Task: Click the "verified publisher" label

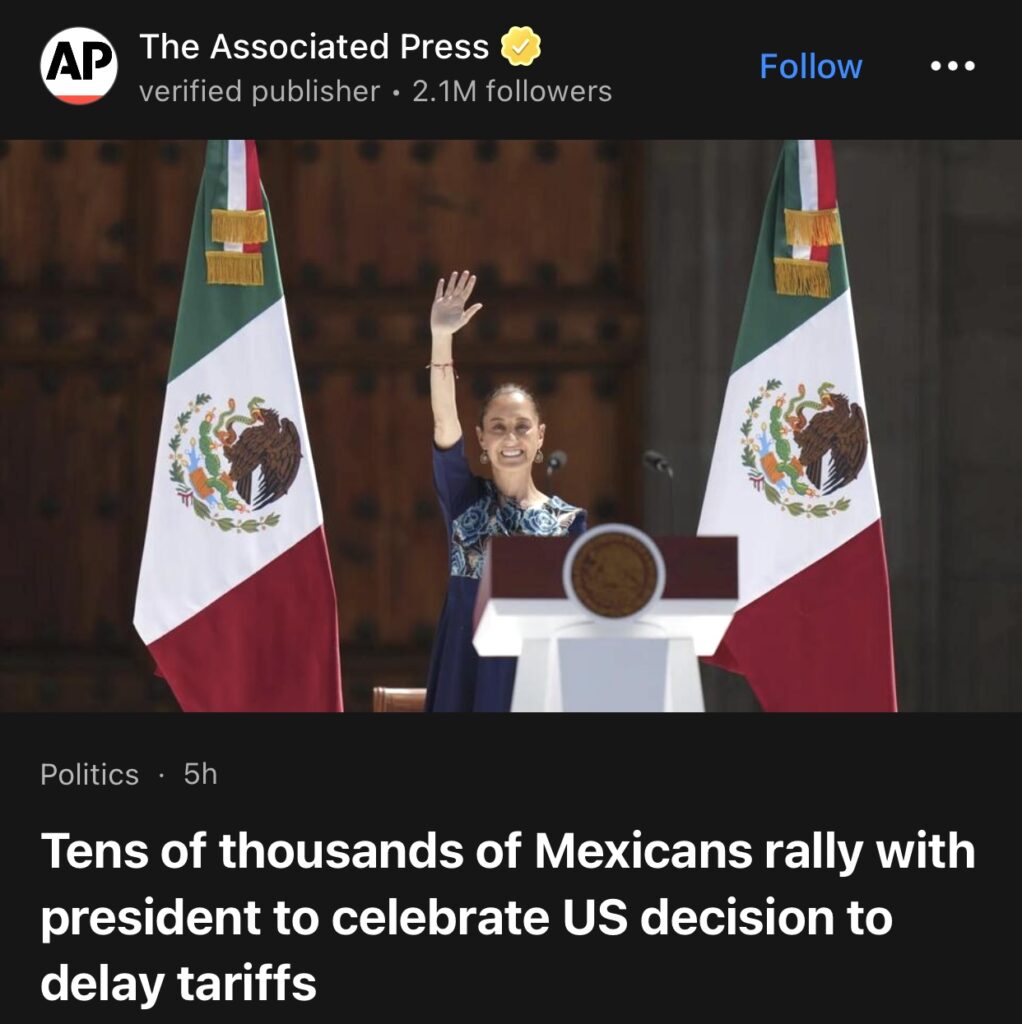Action: coord(259,91)
